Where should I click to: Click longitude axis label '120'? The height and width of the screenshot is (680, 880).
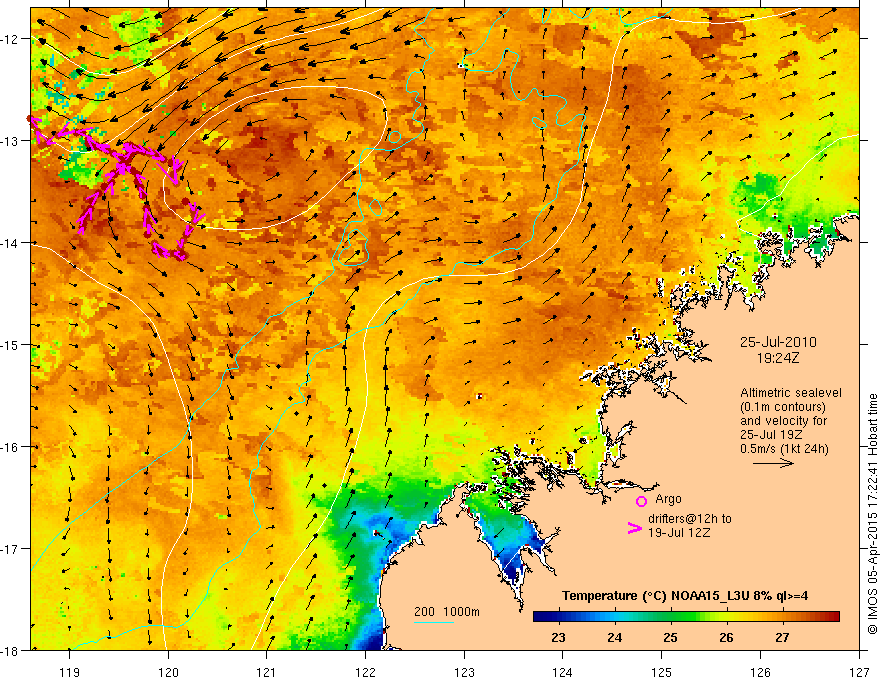coord(168,672)
